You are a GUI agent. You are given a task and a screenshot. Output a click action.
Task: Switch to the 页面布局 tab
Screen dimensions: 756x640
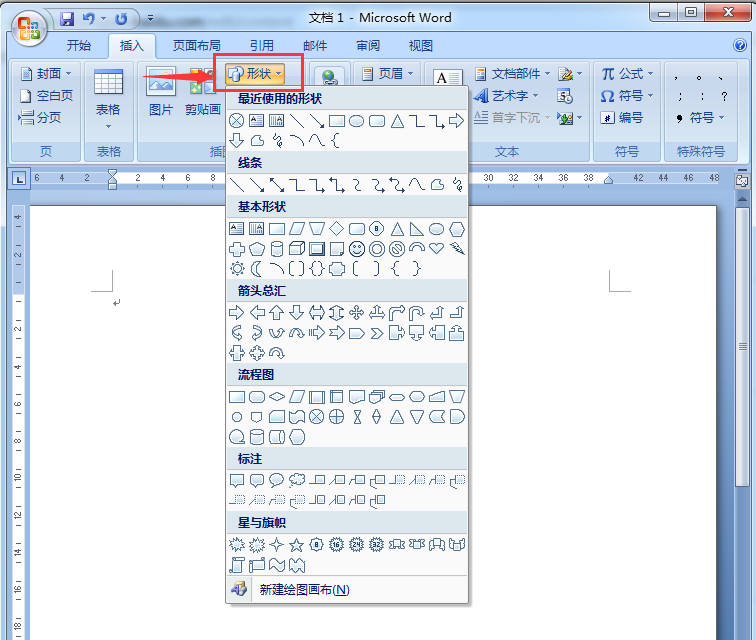197,45
